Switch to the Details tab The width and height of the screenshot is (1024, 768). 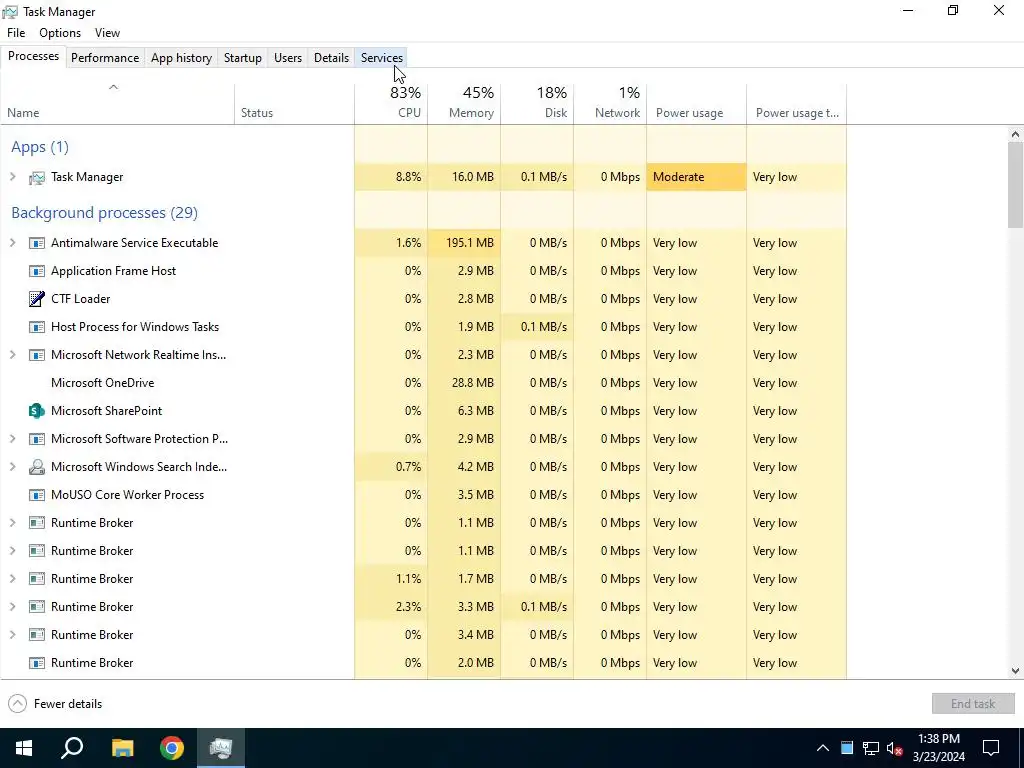pyautogui.click(x=331, y=57)
